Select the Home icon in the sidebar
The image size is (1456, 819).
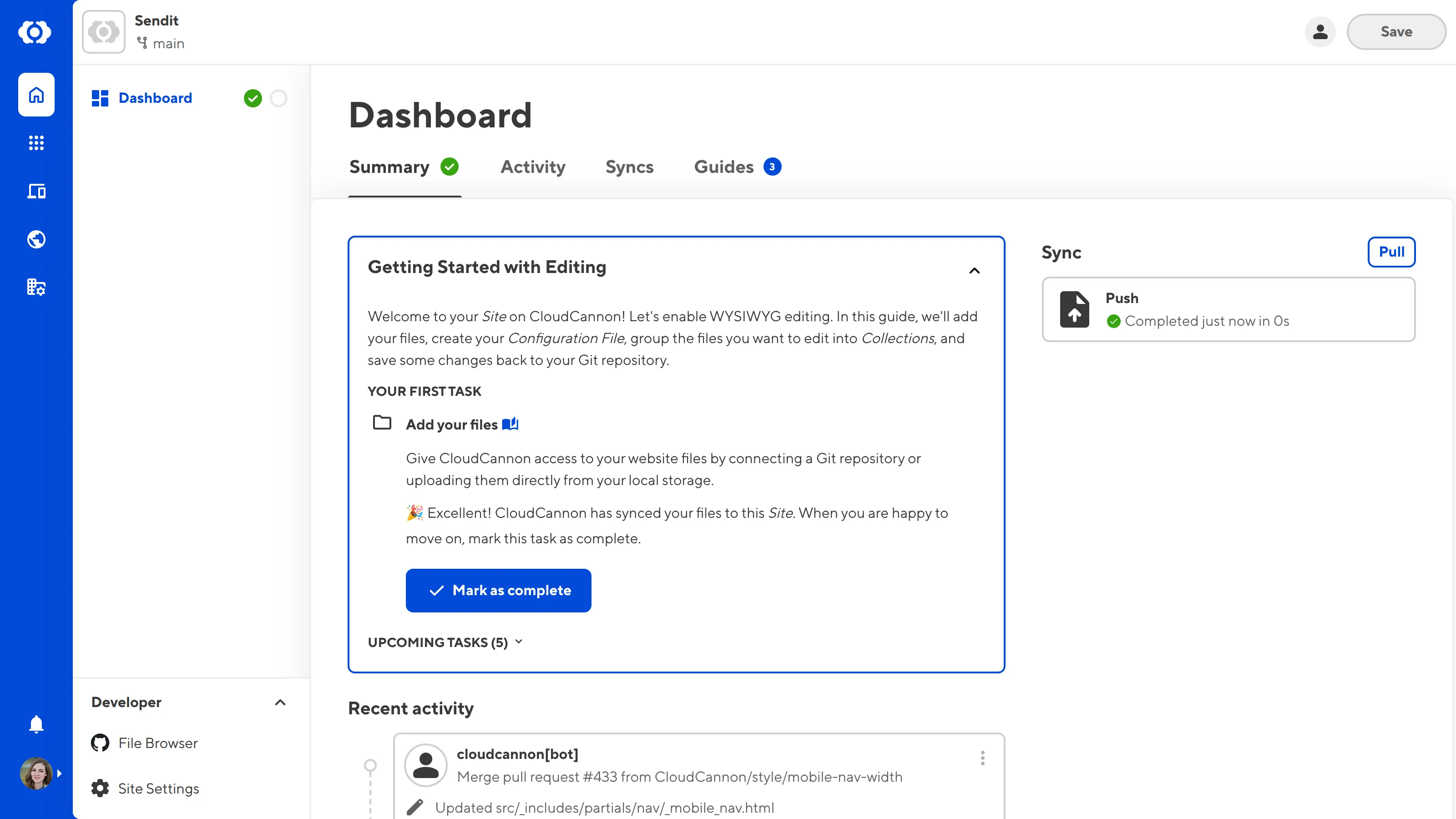tap(35, 94)
